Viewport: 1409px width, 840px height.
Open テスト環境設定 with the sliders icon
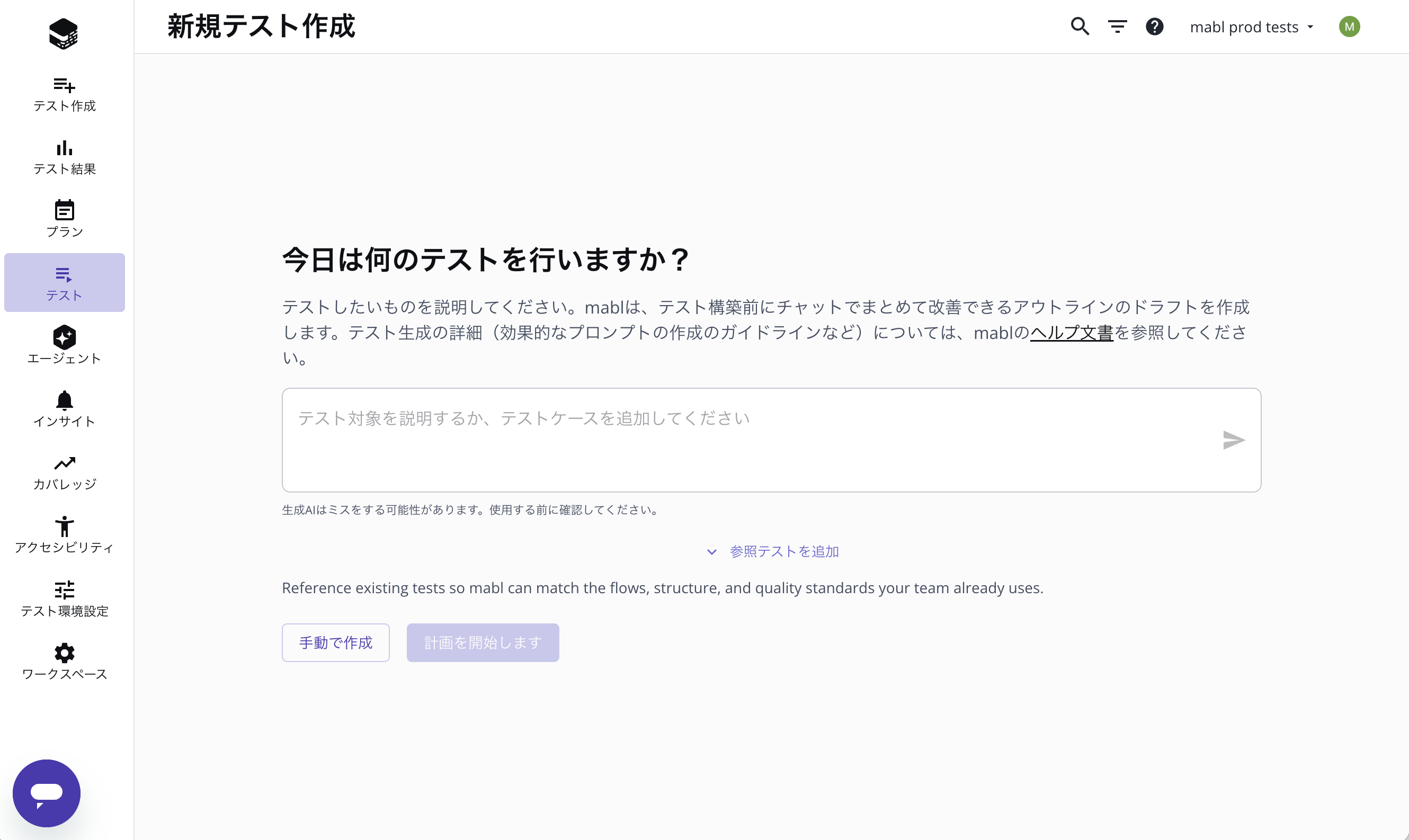pos(65,598)
